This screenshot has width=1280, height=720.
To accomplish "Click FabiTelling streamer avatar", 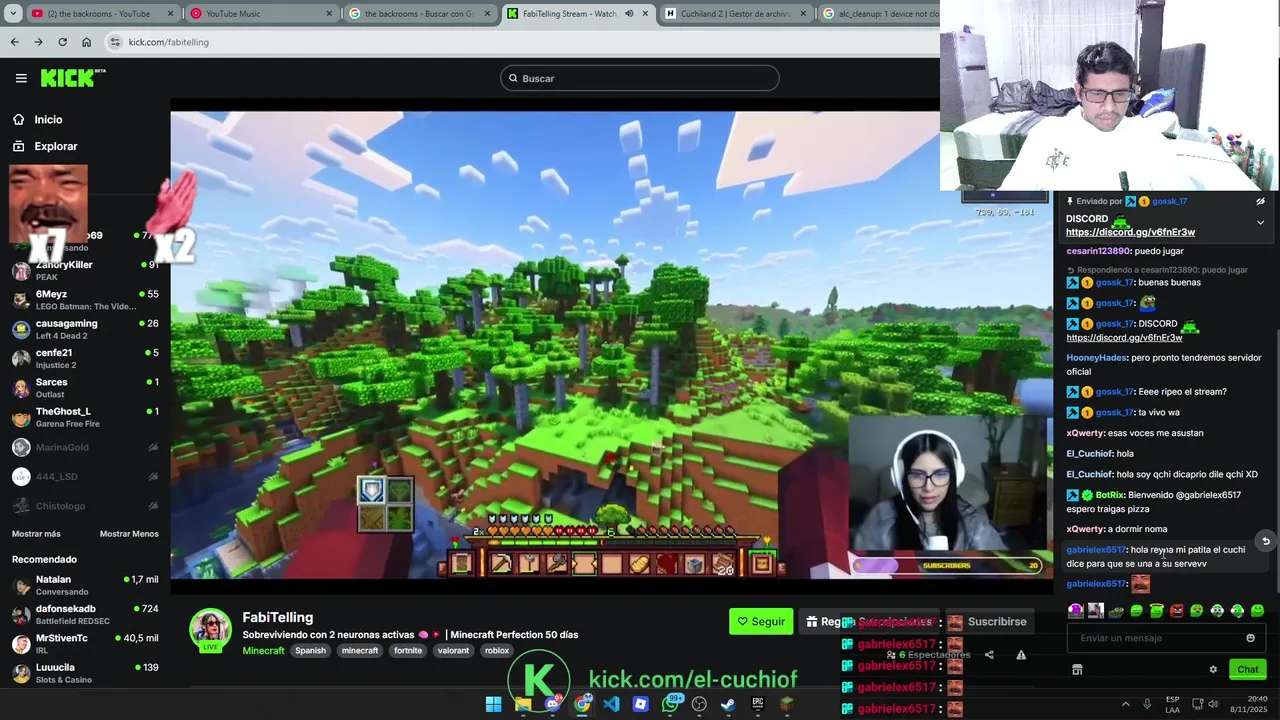I will point(211,630).
